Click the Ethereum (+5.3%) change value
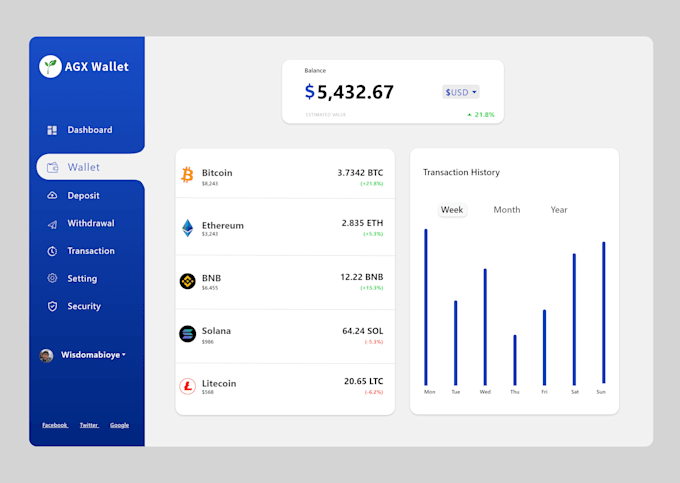 373,234
